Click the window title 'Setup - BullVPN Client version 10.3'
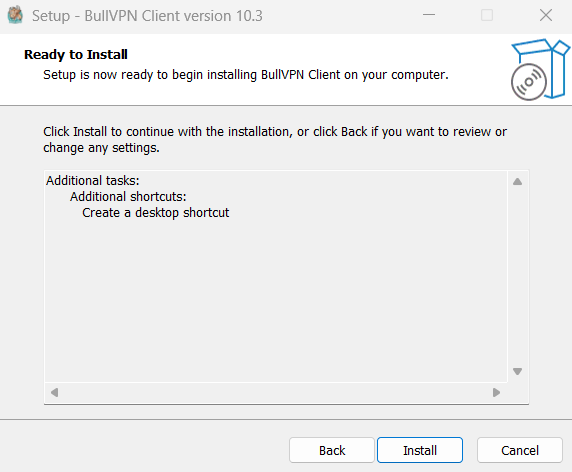The image size is (572, 472). (147, 16)
